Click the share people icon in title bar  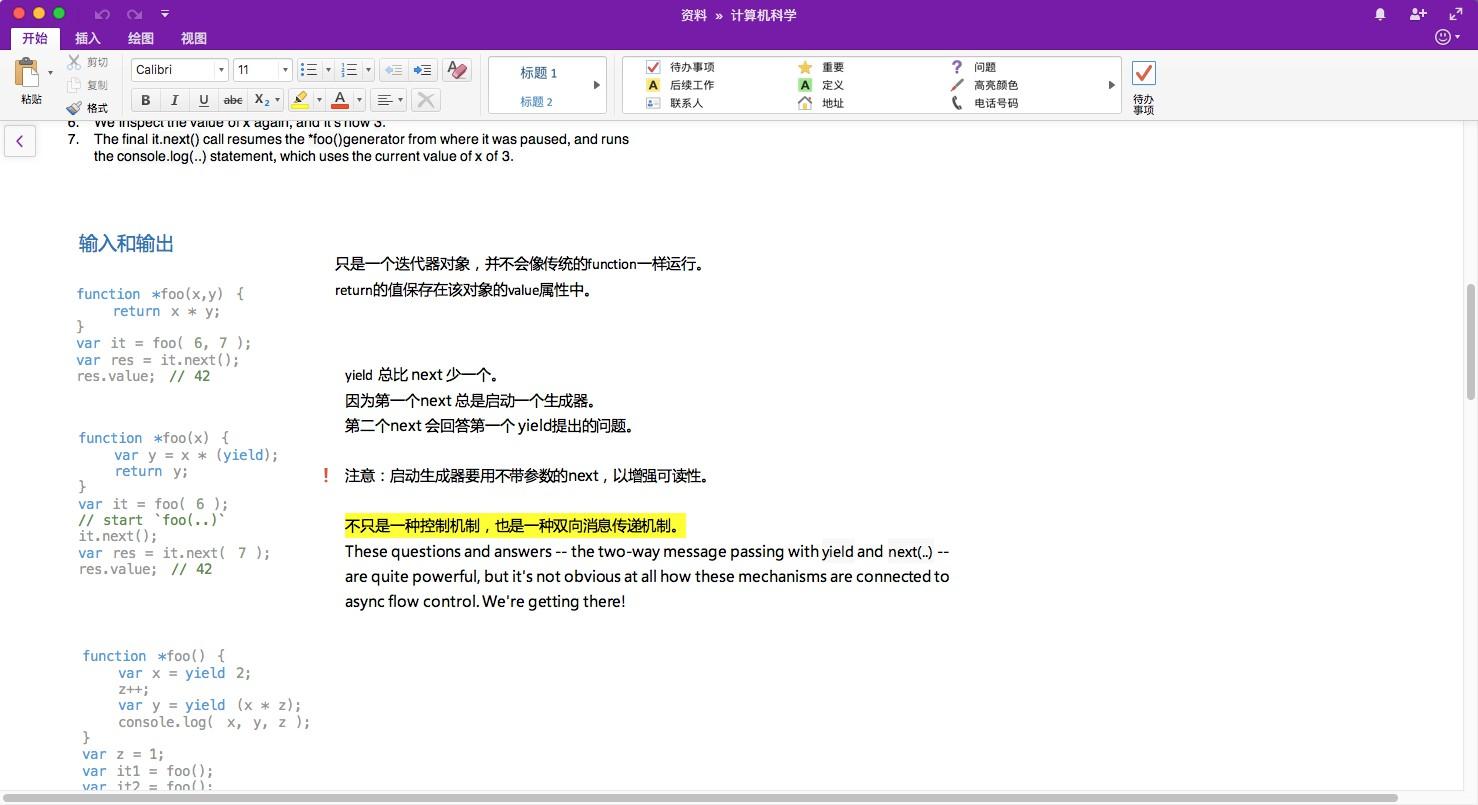tap(1418, 15)
